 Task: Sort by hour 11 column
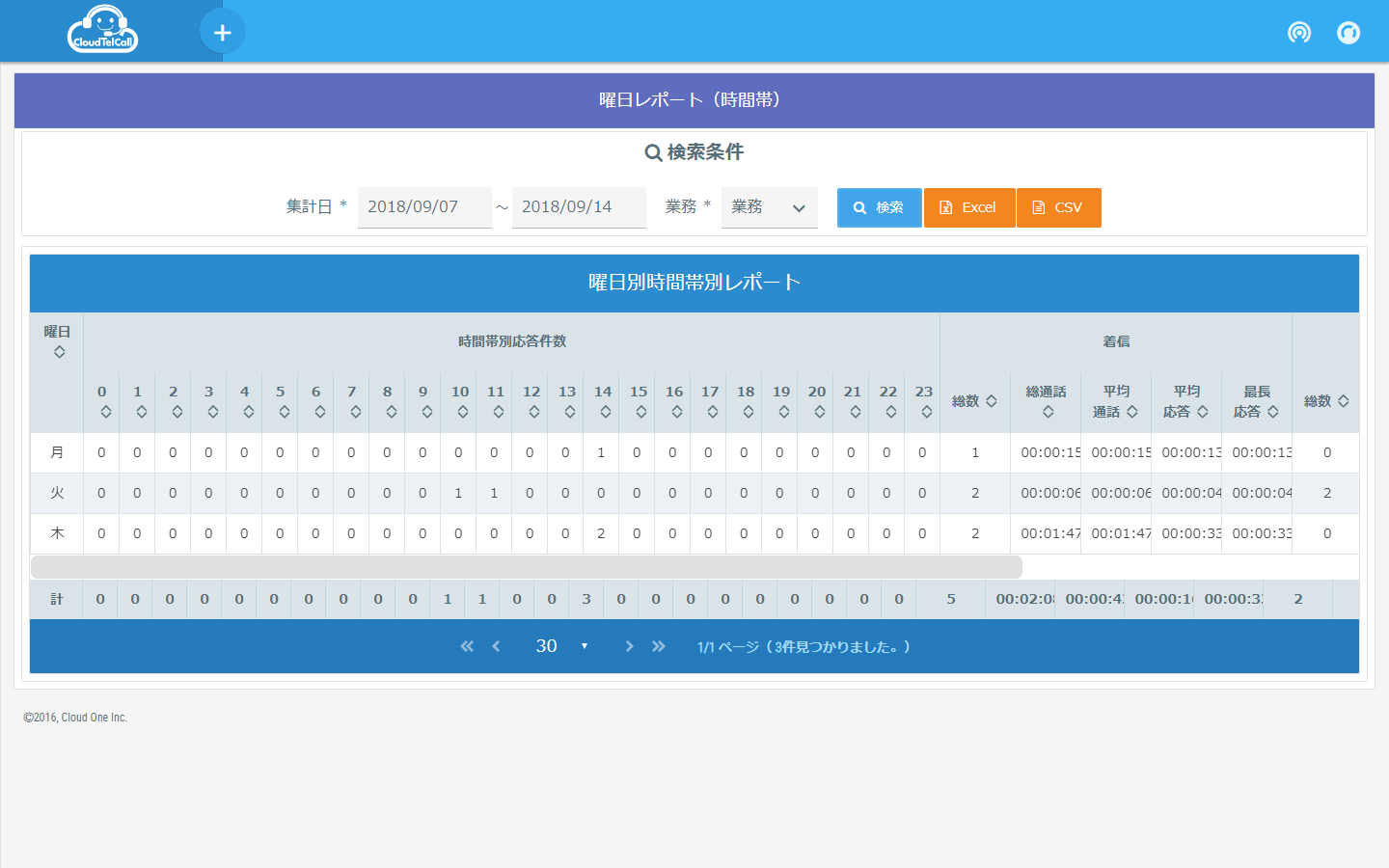(x=499, y=412)
